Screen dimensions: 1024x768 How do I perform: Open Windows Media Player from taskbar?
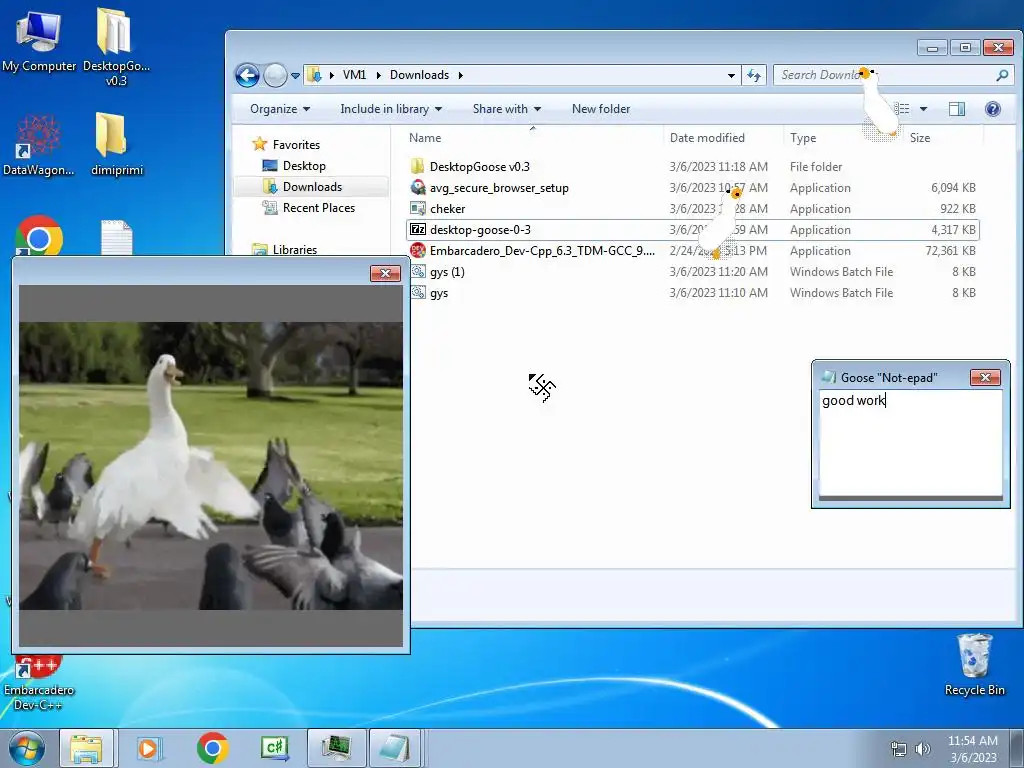[x=149, y=748]
